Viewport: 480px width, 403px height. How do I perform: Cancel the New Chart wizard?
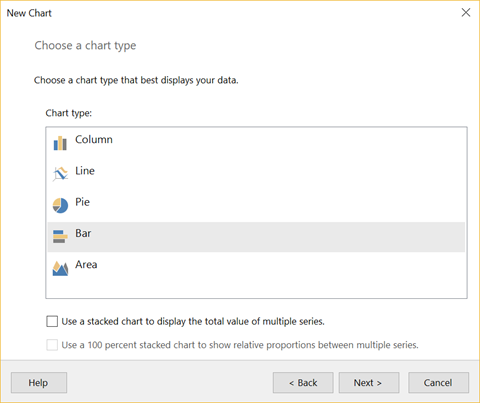438,383
